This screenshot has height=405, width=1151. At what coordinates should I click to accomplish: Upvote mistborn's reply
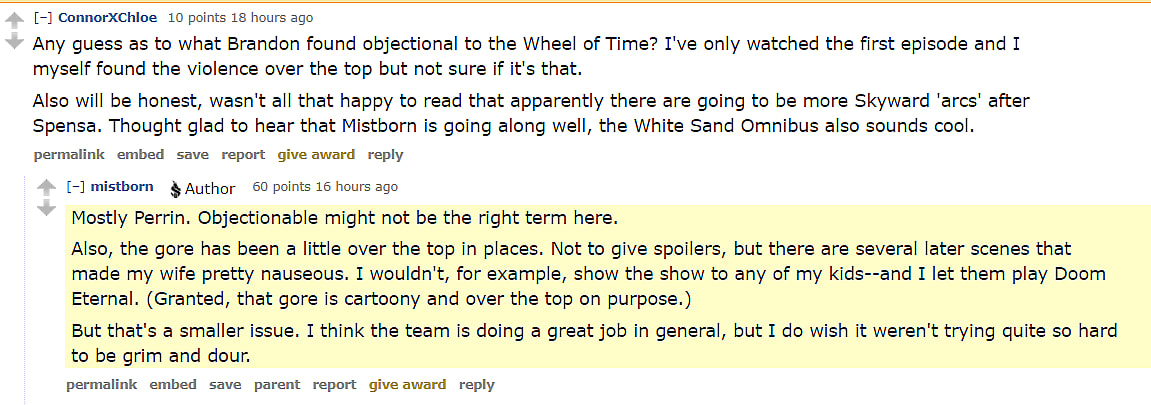[47, 188]
